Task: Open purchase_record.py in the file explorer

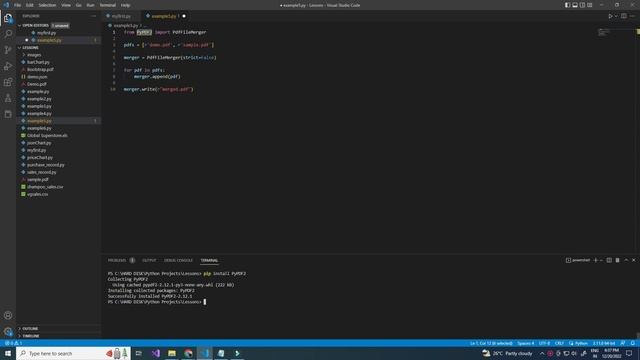Action: tap(45, 165)
